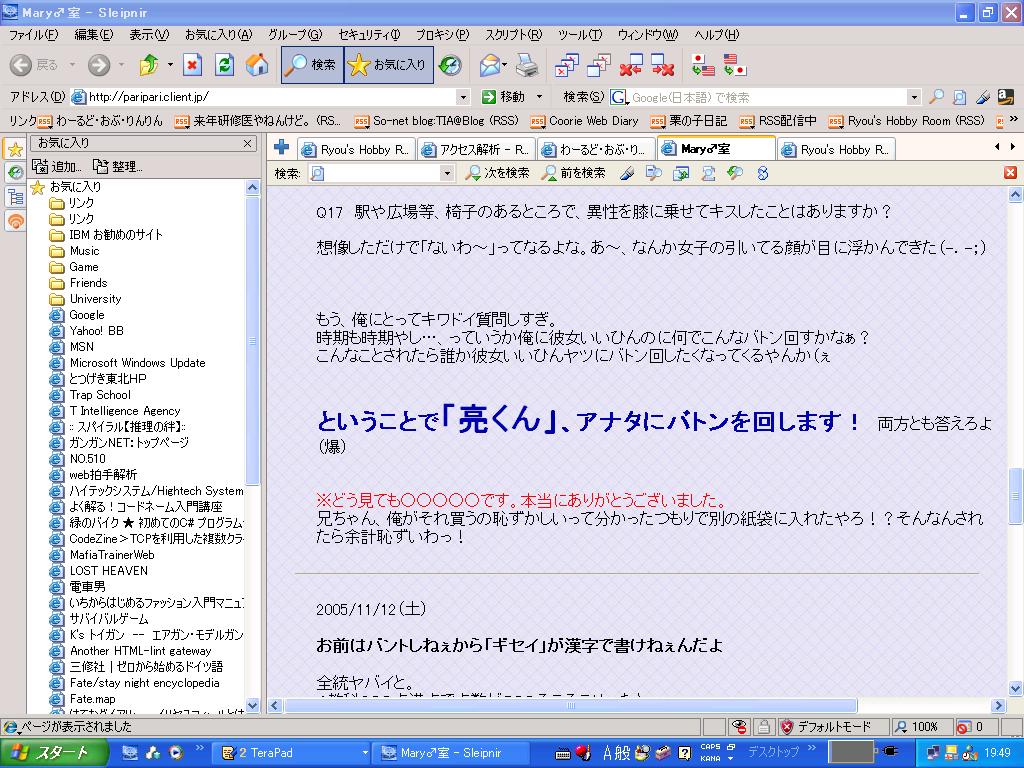The height and width of the screenshot is (768, 1024).
Task: Open the 電車男 favorite
Action: click(x=77, y=586)
